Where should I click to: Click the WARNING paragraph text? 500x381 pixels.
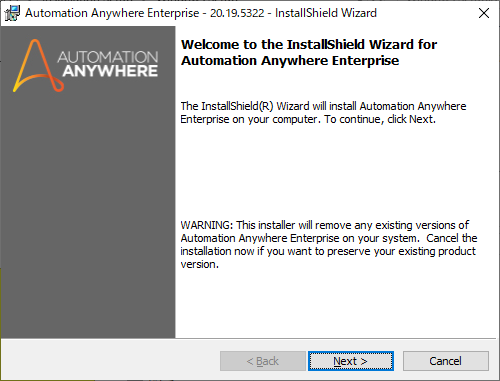329,244
